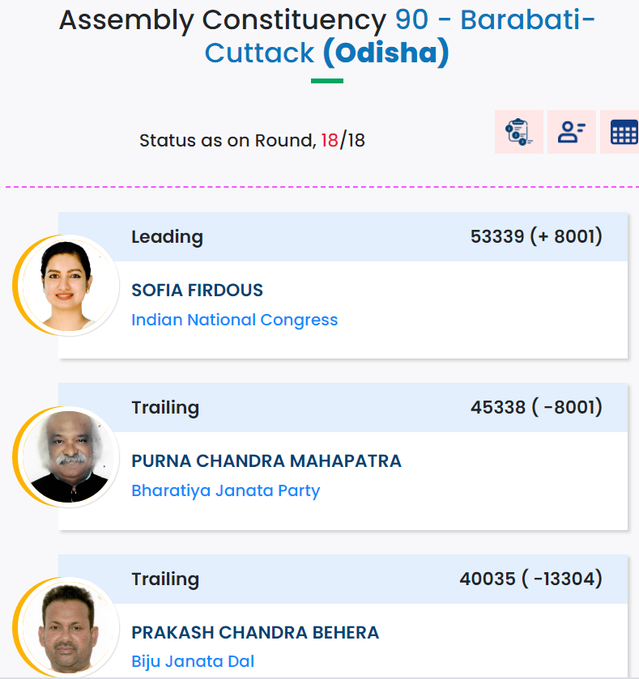Click the Trailing label above Purna Chandra
Screen dimensions: 639x679
(165, 407)
